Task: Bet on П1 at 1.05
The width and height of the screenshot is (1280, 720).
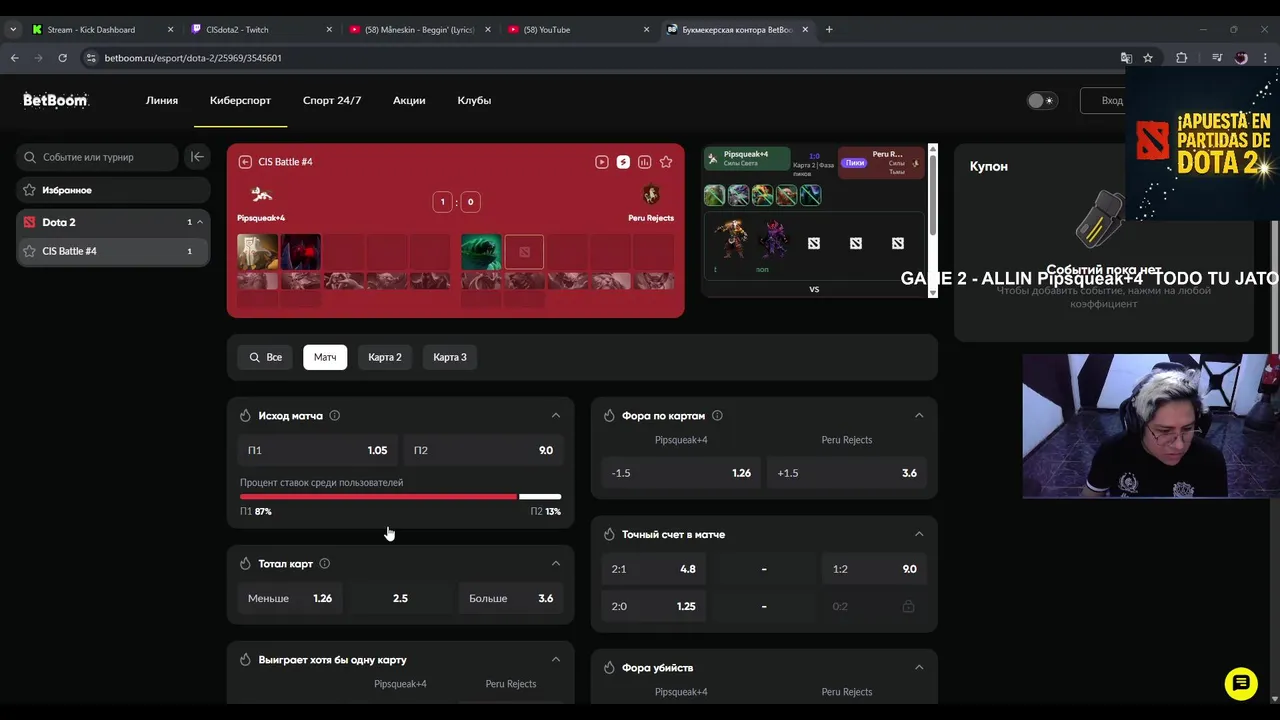Action: (318, 450)
